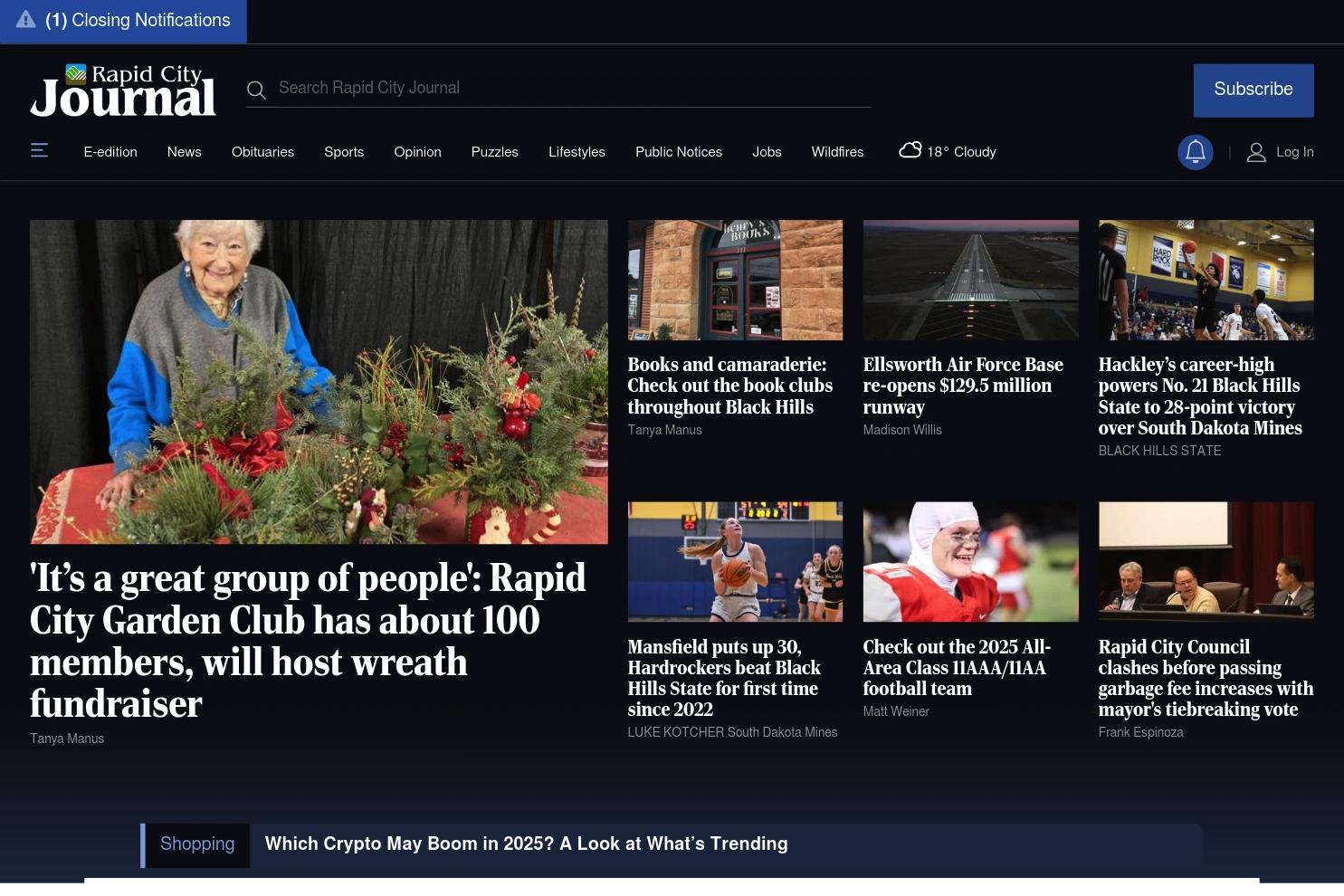This screenshot has width=1344, height=896.
Task: Click the women's basketball player thumbnail
Action: click(x=735, y=562)
